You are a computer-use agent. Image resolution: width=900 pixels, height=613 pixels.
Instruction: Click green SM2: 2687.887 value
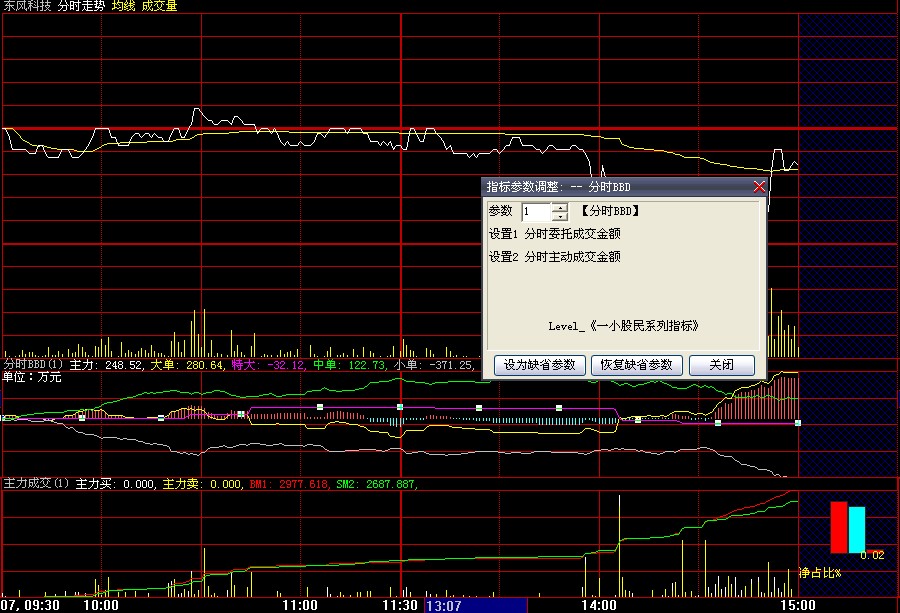375,484
